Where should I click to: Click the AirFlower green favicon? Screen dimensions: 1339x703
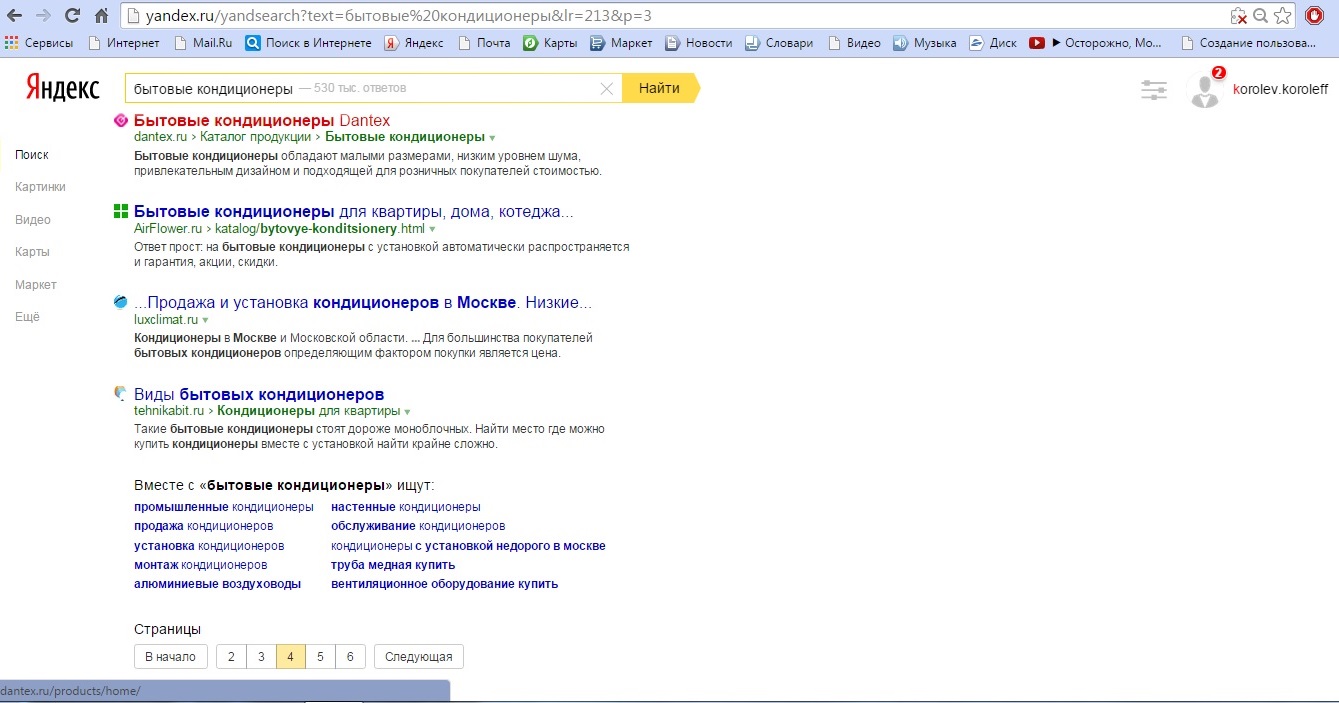pyautogui.click(x=121, y=211)
